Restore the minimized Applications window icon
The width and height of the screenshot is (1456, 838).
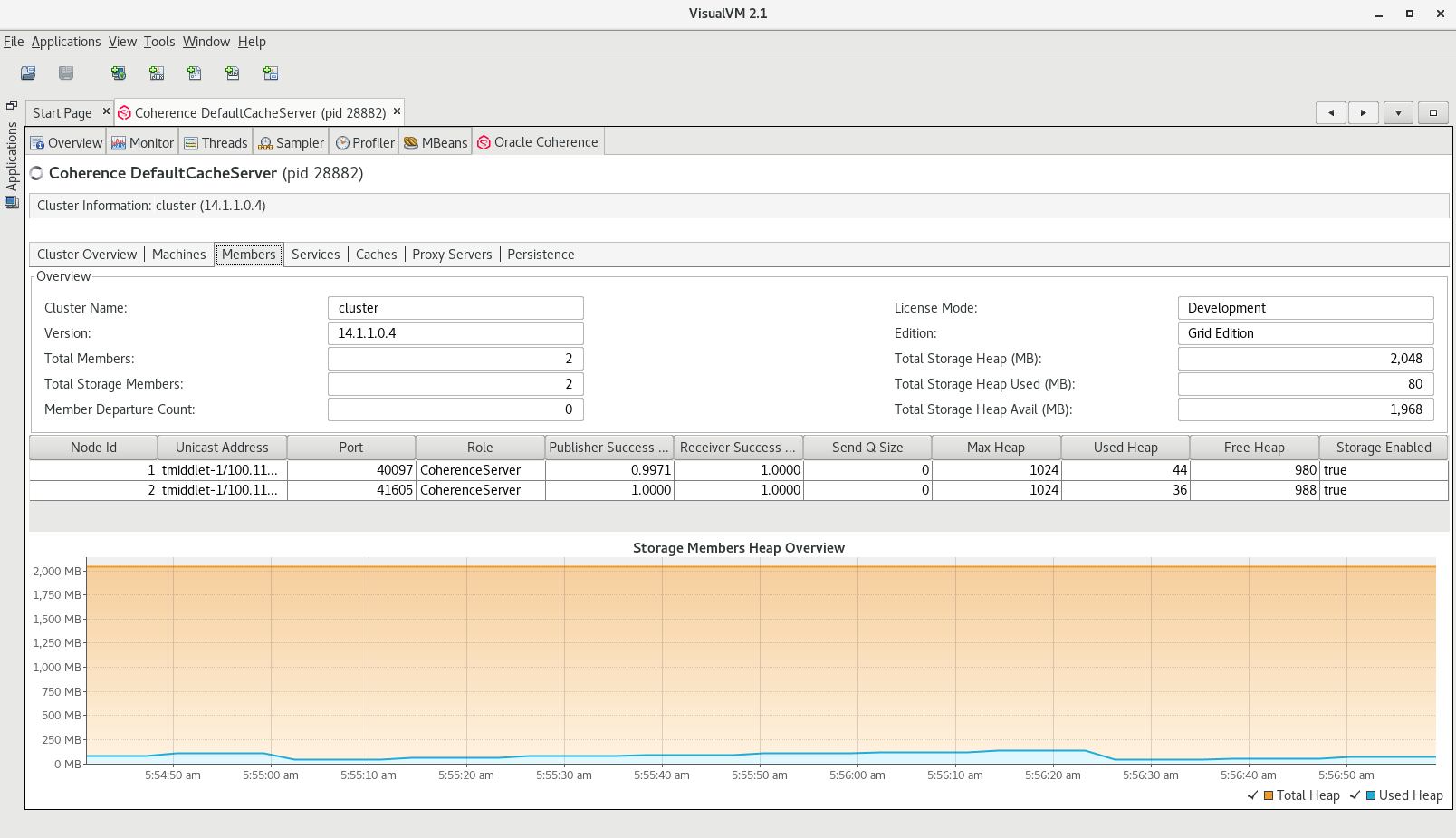[x=12, y=105]
